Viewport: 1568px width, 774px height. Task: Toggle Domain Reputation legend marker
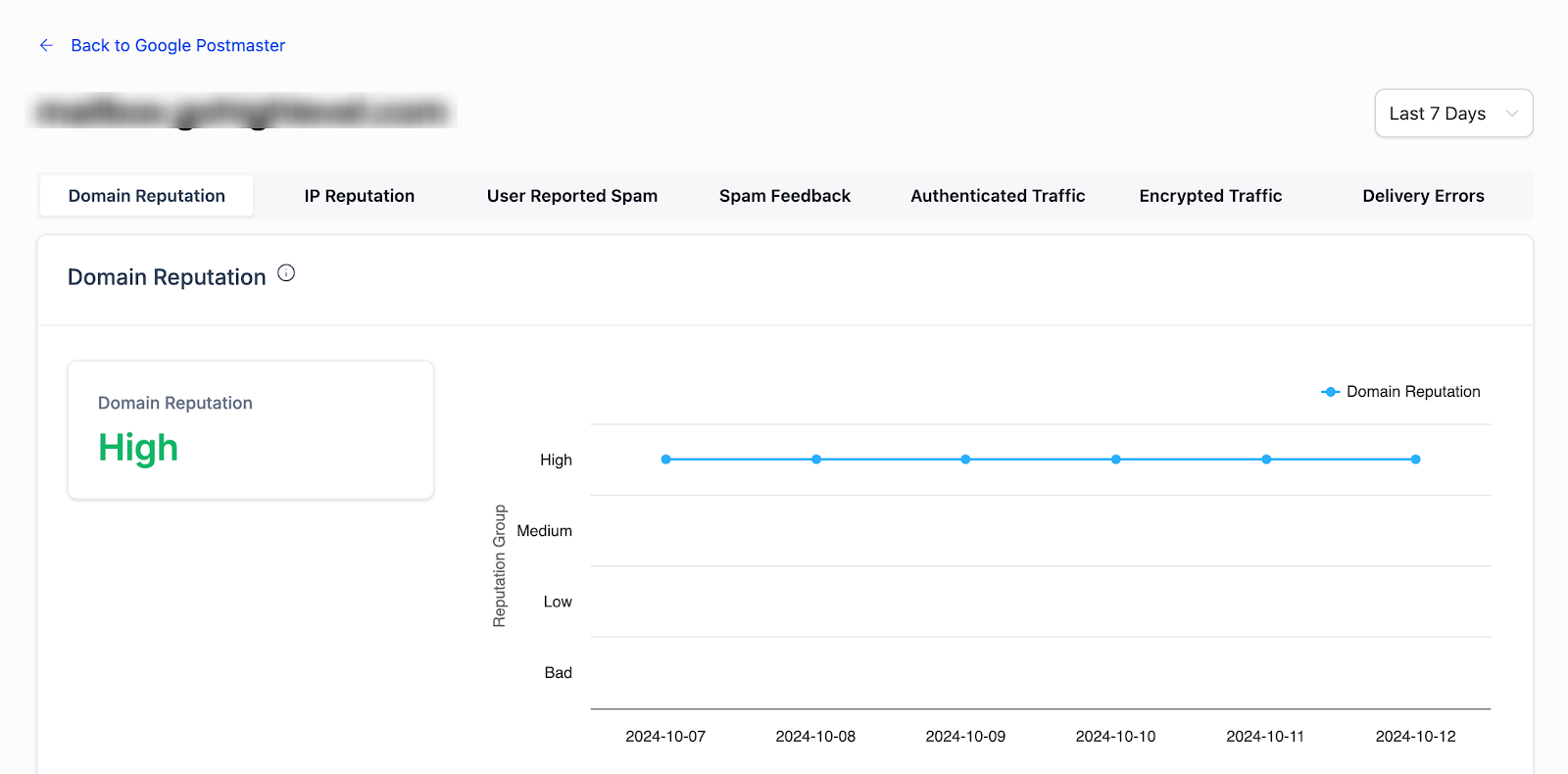point(1330,392)
